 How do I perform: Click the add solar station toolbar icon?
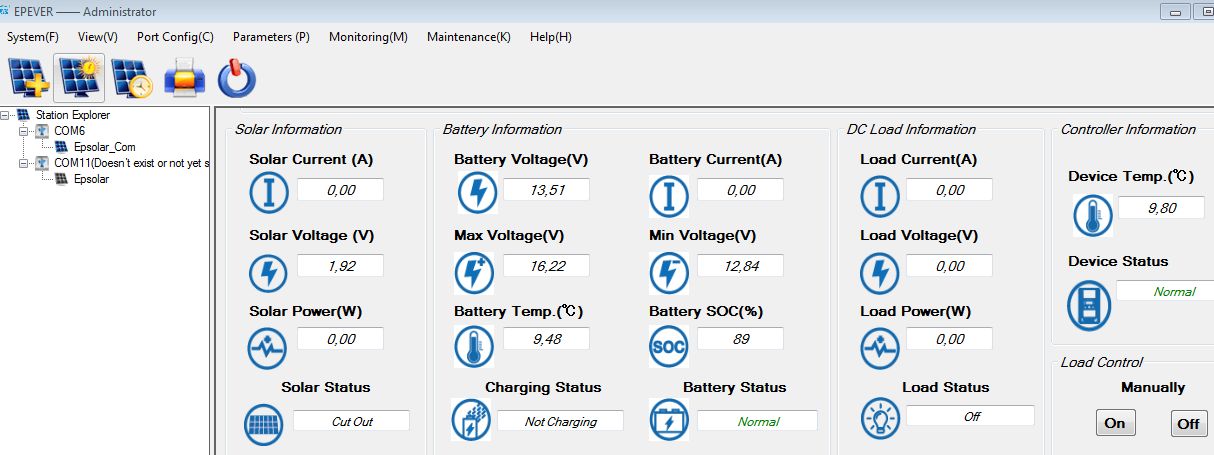coord(28,78)
